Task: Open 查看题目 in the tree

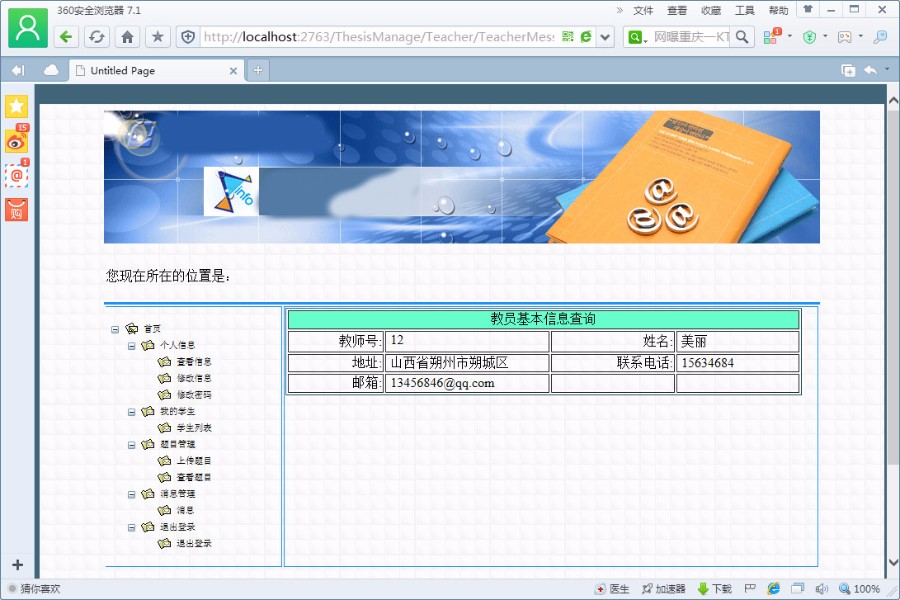Action: tap(193, 477)
